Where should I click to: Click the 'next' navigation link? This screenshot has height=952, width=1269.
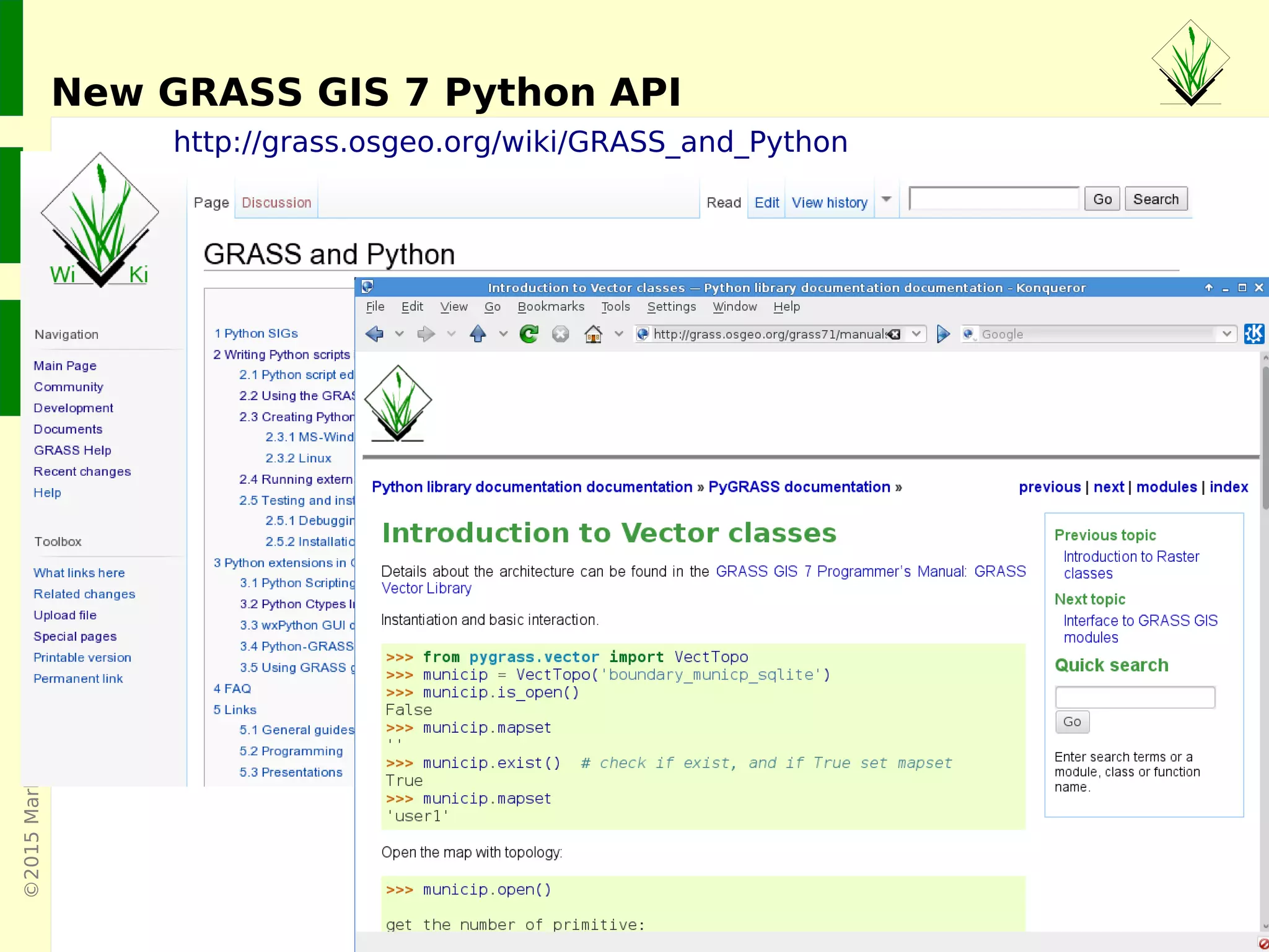point(1109,487)
